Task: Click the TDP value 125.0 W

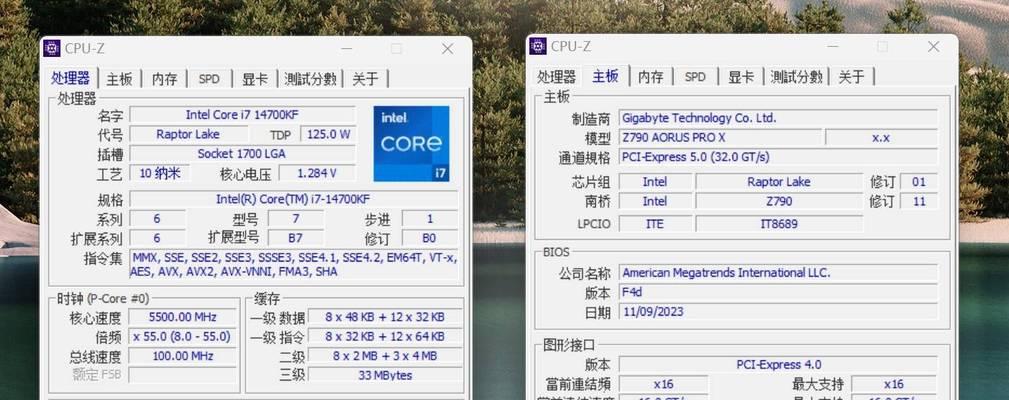Action: coord(328,134)
